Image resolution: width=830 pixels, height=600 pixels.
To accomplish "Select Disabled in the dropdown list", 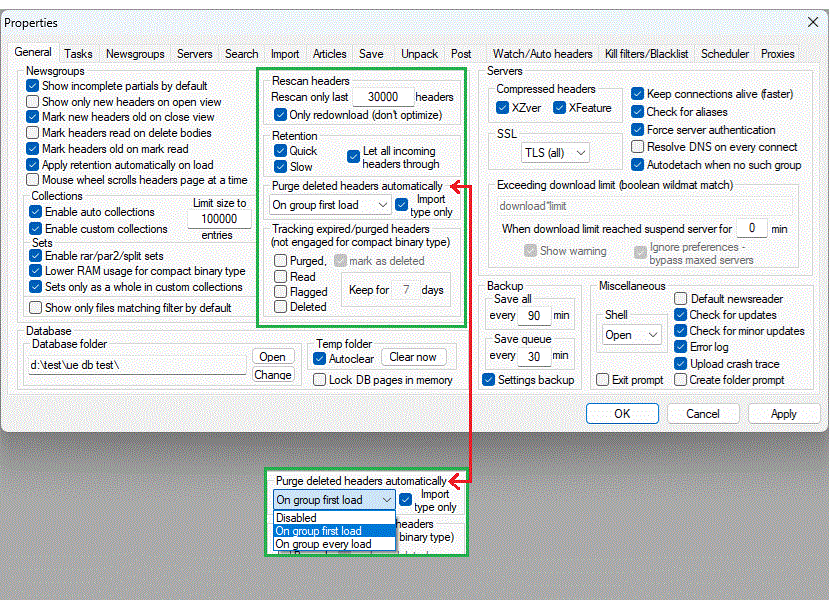I will click(x=296, y=518).
